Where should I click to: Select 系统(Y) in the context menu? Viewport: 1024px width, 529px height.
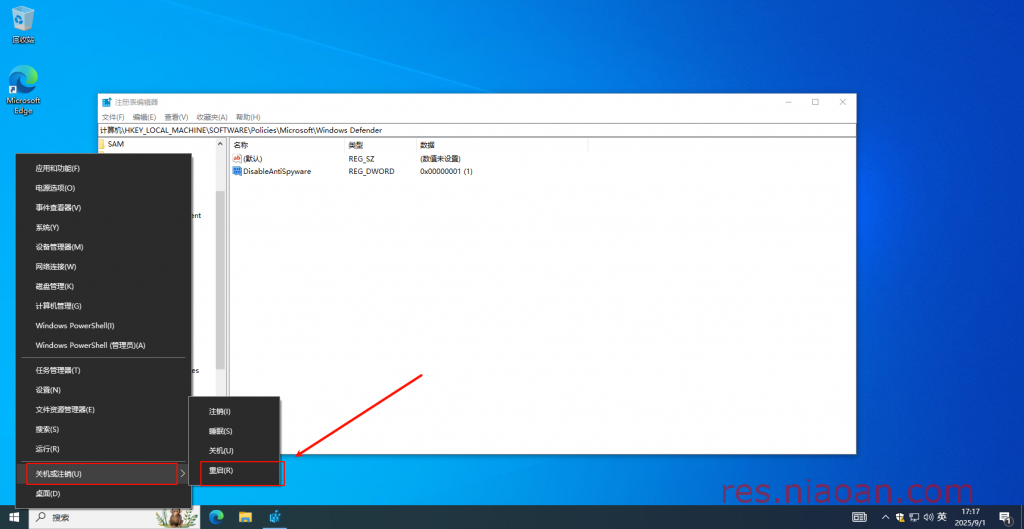(104, 227)
